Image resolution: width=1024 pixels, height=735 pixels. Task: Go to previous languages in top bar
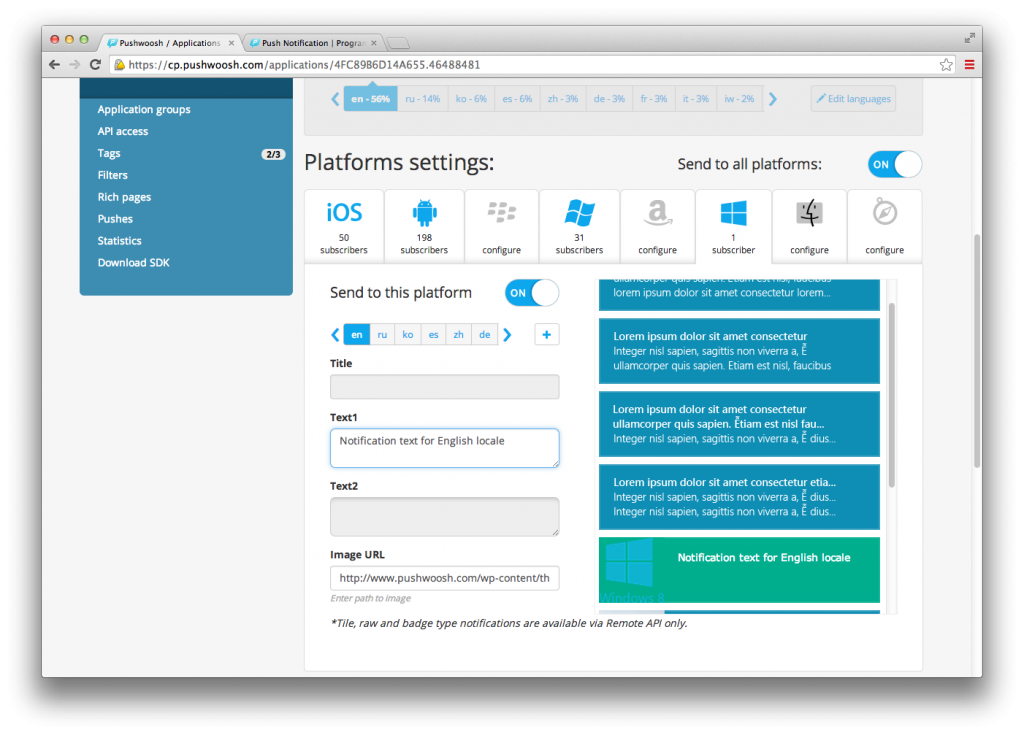(x=335, y=99)
